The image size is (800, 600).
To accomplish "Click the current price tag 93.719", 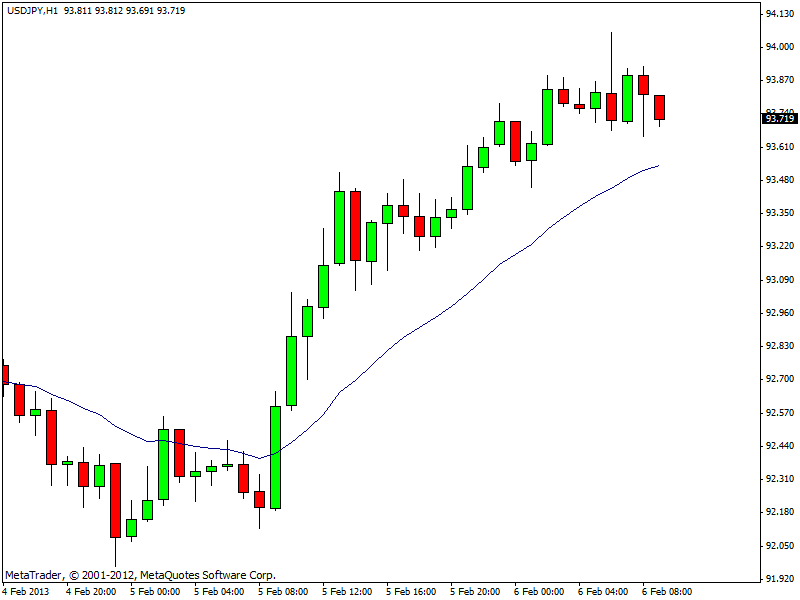I will tap(779, 119).
